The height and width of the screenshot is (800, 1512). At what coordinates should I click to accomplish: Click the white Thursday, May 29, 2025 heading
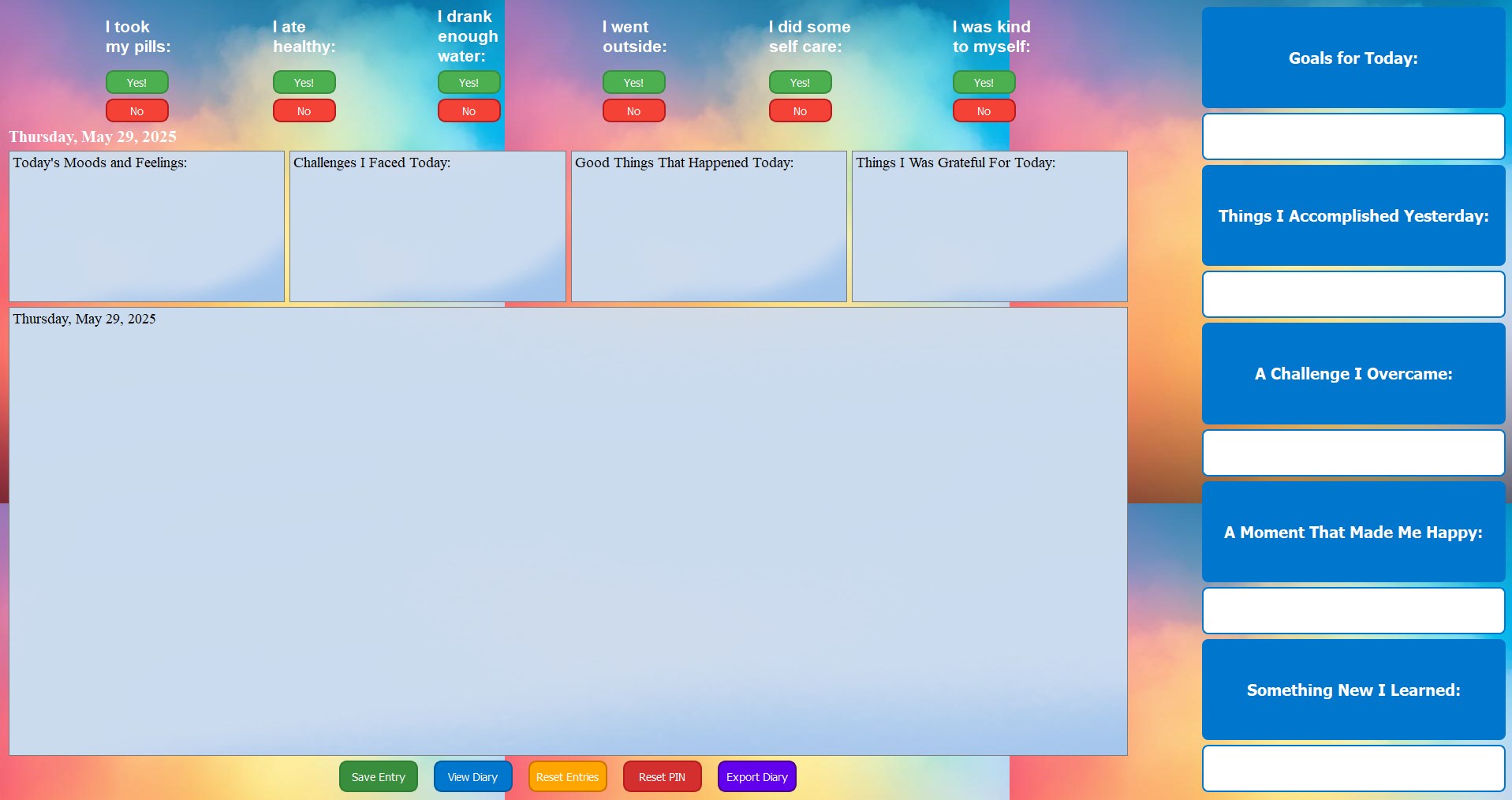(92, 136)
